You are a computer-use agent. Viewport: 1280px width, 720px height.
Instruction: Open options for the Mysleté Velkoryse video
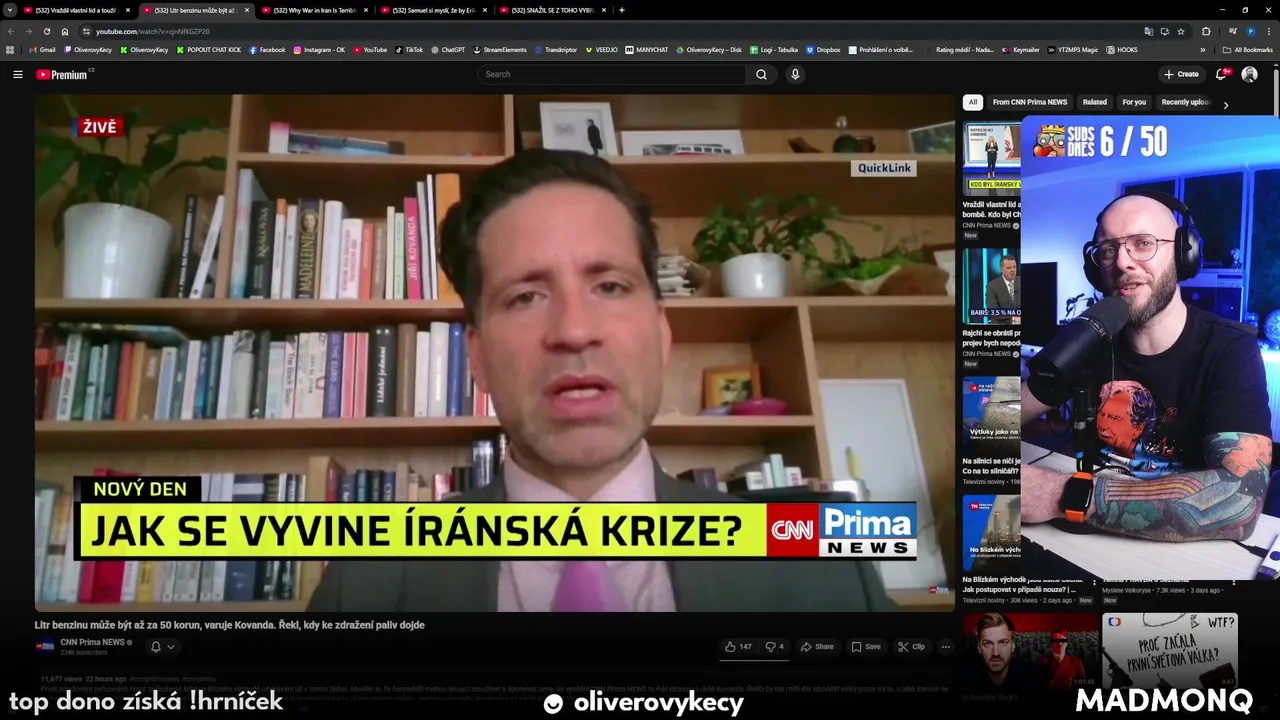coord(1234,581)
